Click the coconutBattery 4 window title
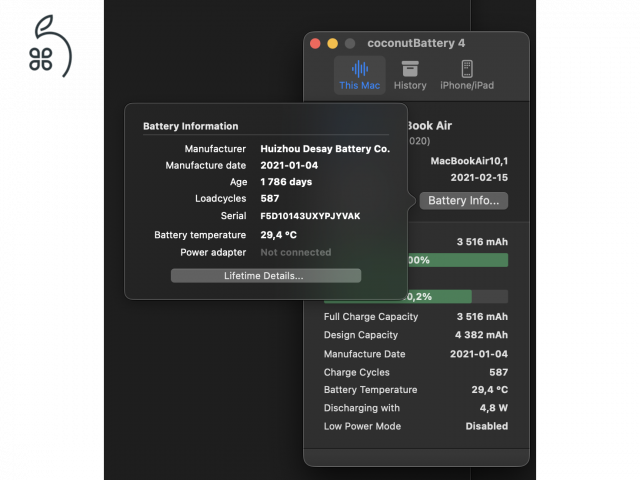This screenshot has width=640, height=480. pyautogui.click(x=416, y=43)
